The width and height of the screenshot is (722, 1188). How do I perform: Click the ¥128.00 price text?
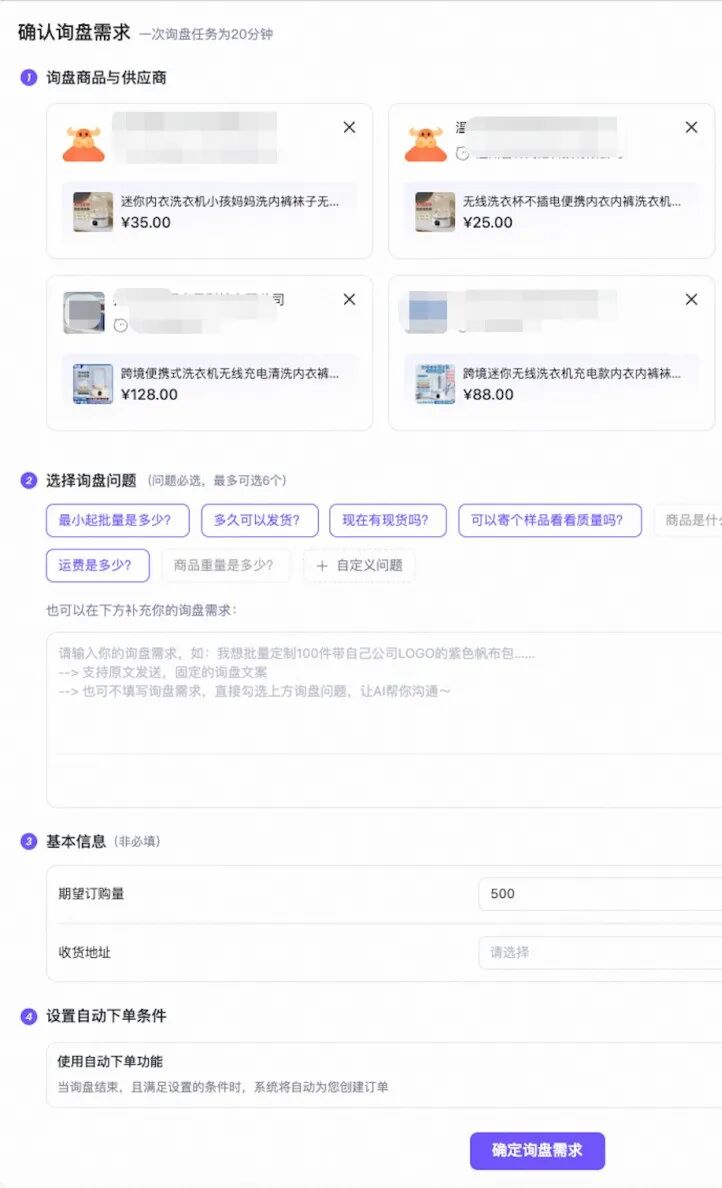149,395
